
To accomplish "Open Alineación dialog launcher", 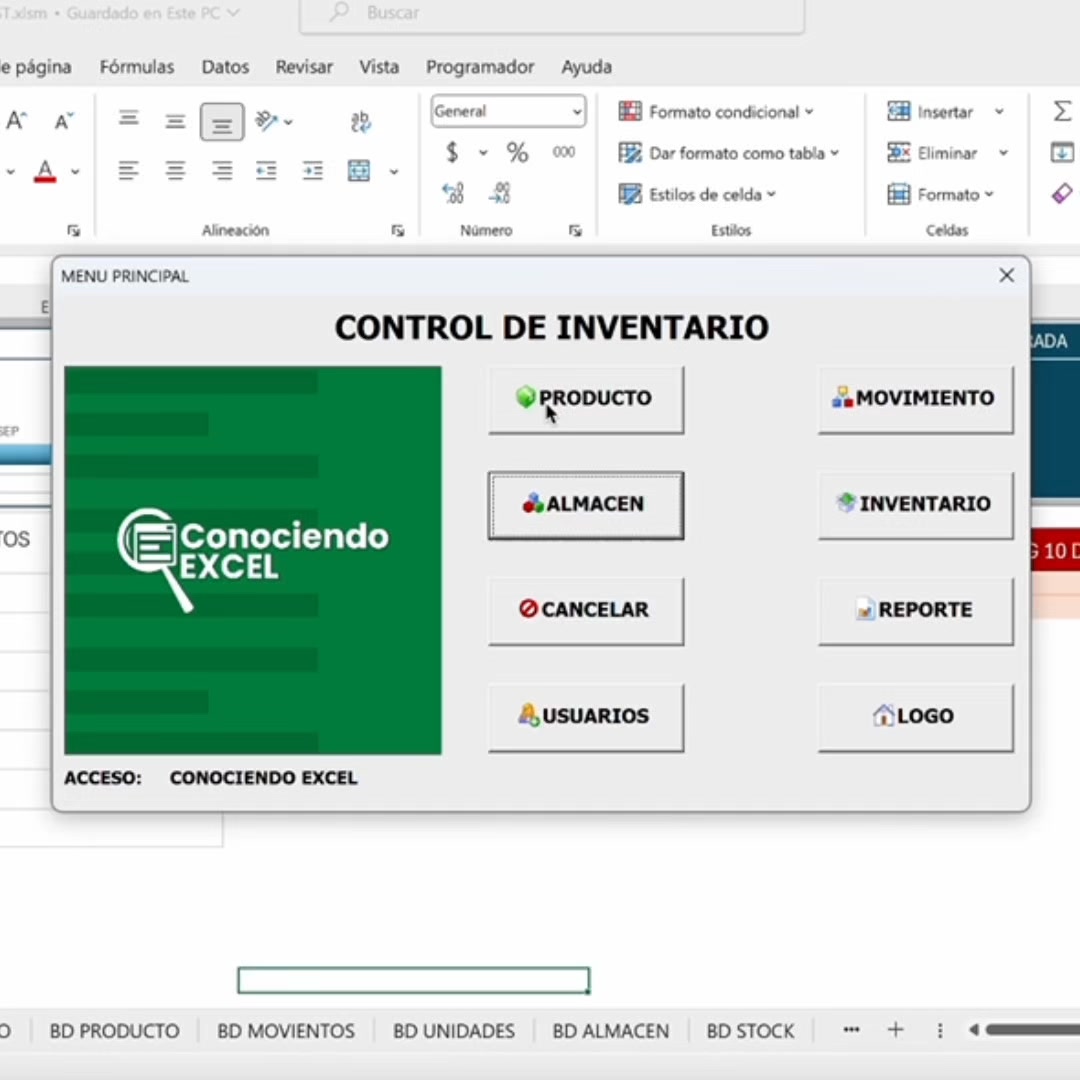I will tap(397, 231).
